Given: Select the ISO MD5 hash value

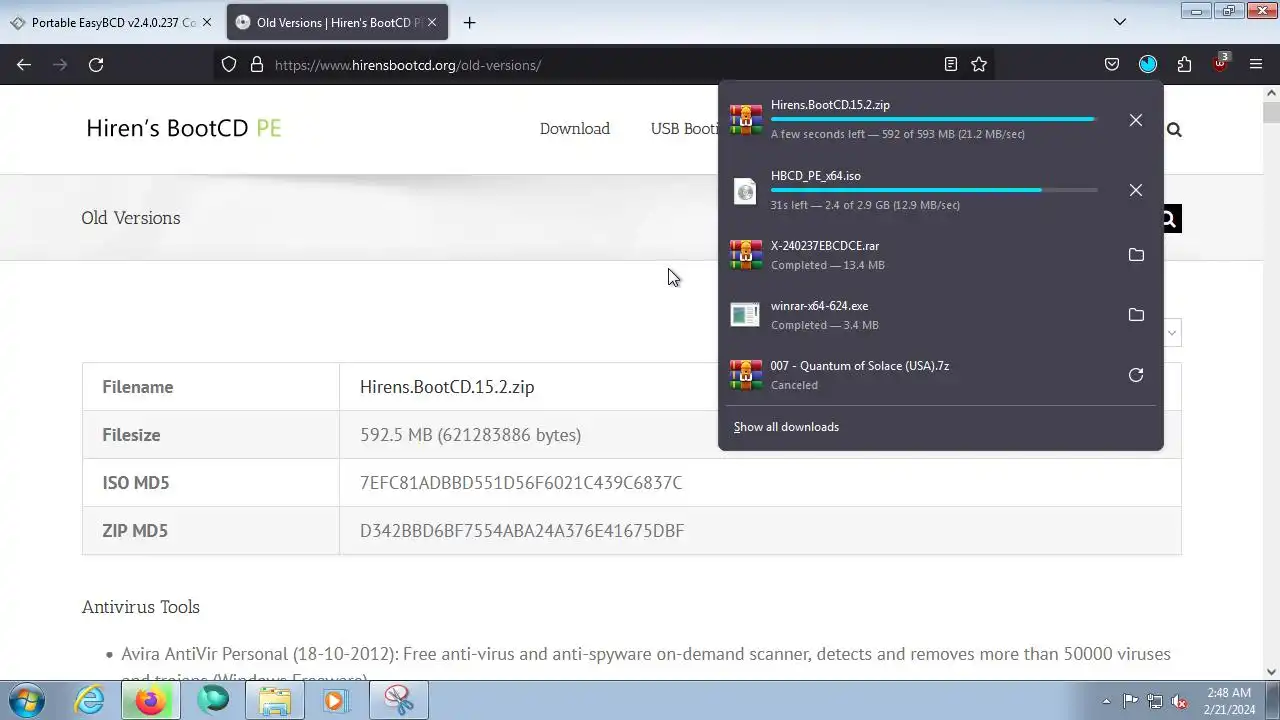Looking at the screenshot, I should (x=521, y=483).
